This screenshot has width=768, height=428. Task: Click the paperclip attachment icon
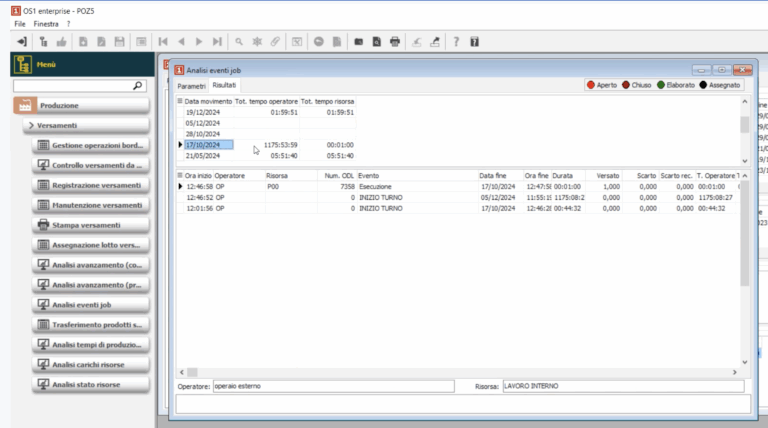275,42
